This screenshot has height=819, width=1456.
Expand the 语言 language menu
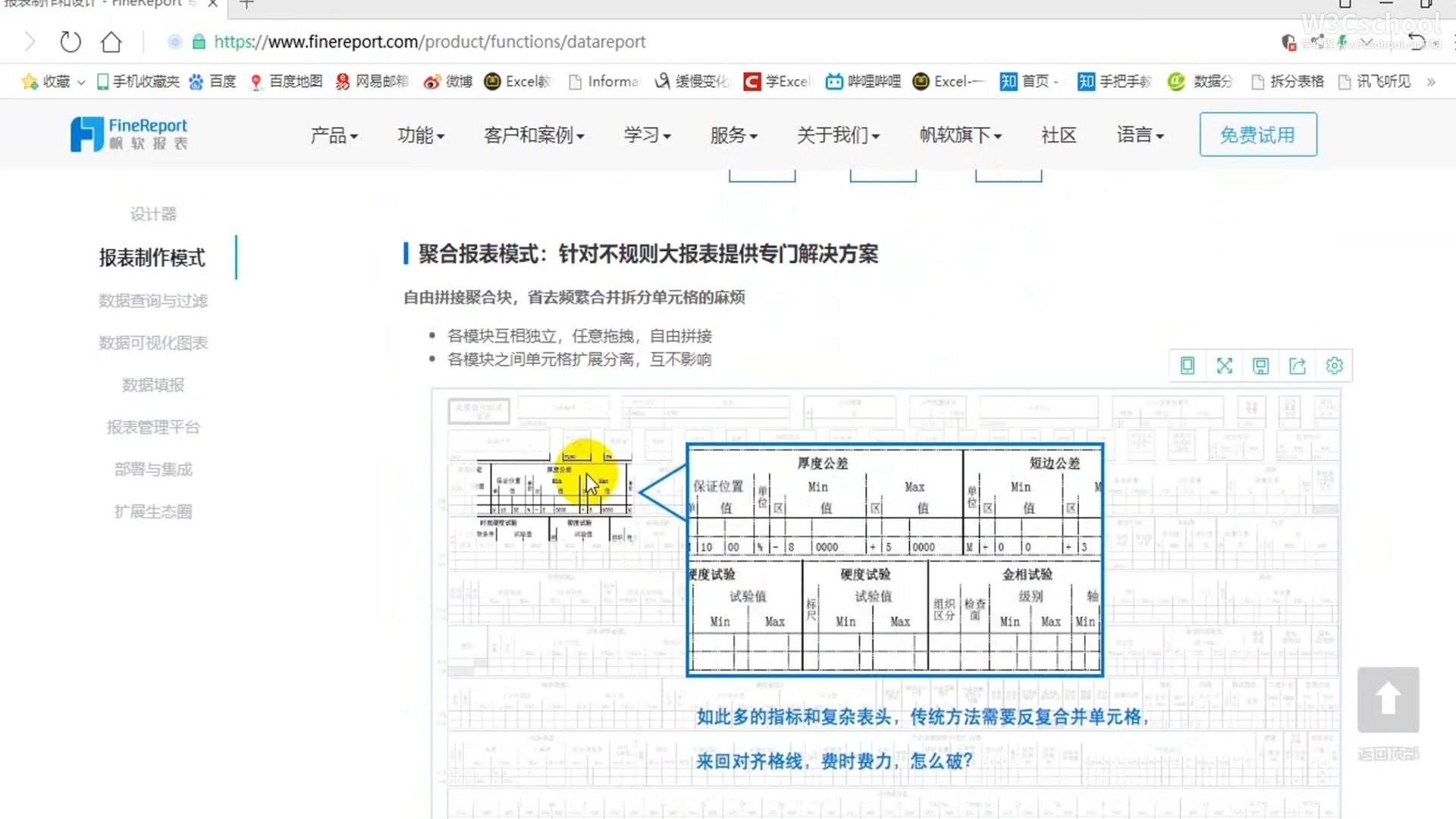coord(1140,135)
